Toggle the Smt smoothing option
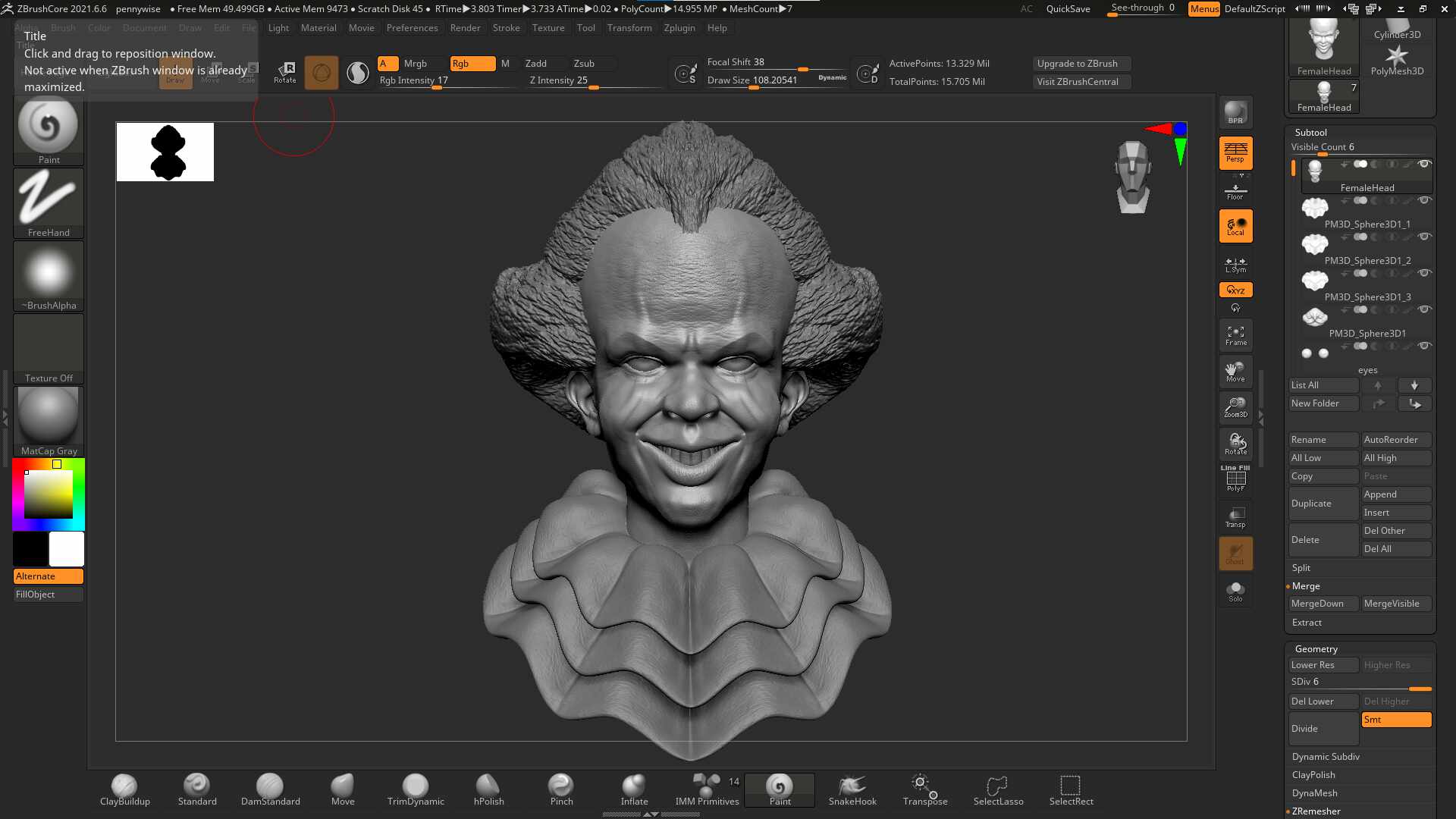 (1396, 720)
